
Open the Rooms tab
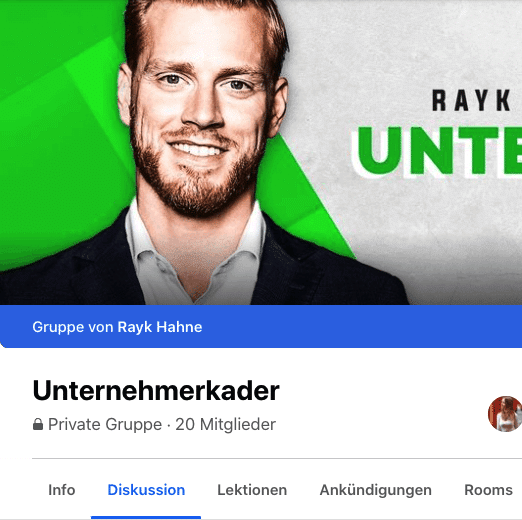[488, 490]
